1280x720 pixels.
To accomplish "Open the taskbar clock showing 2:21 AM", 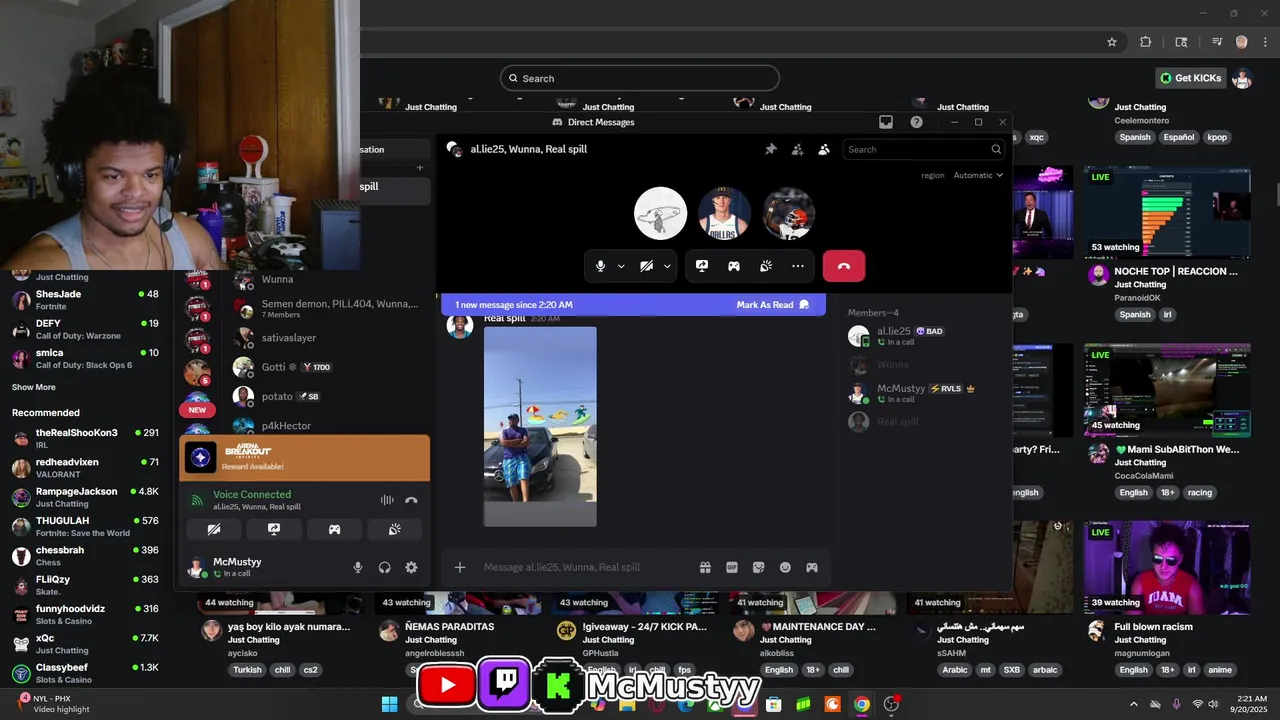I will click(1251, 704).
